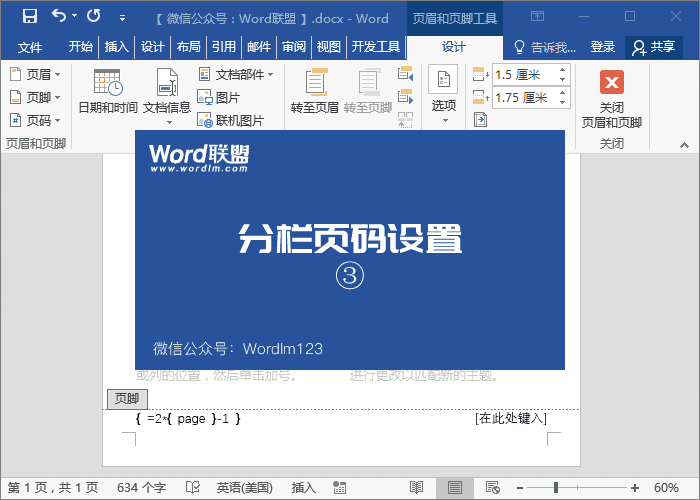Open the undo history dropdown arrow
Viewport: 700px width, 500px height.
pyautogui.click(x=75, y=16)
